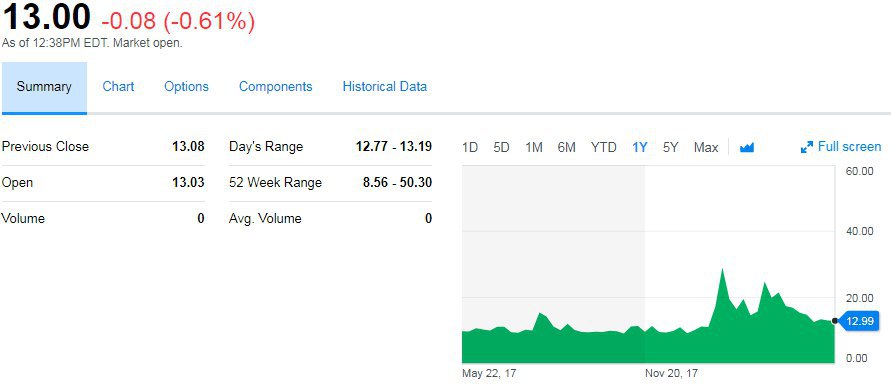The image size is (891, 389).
Task: Click the Day's Range label
Action: point(266,147)
